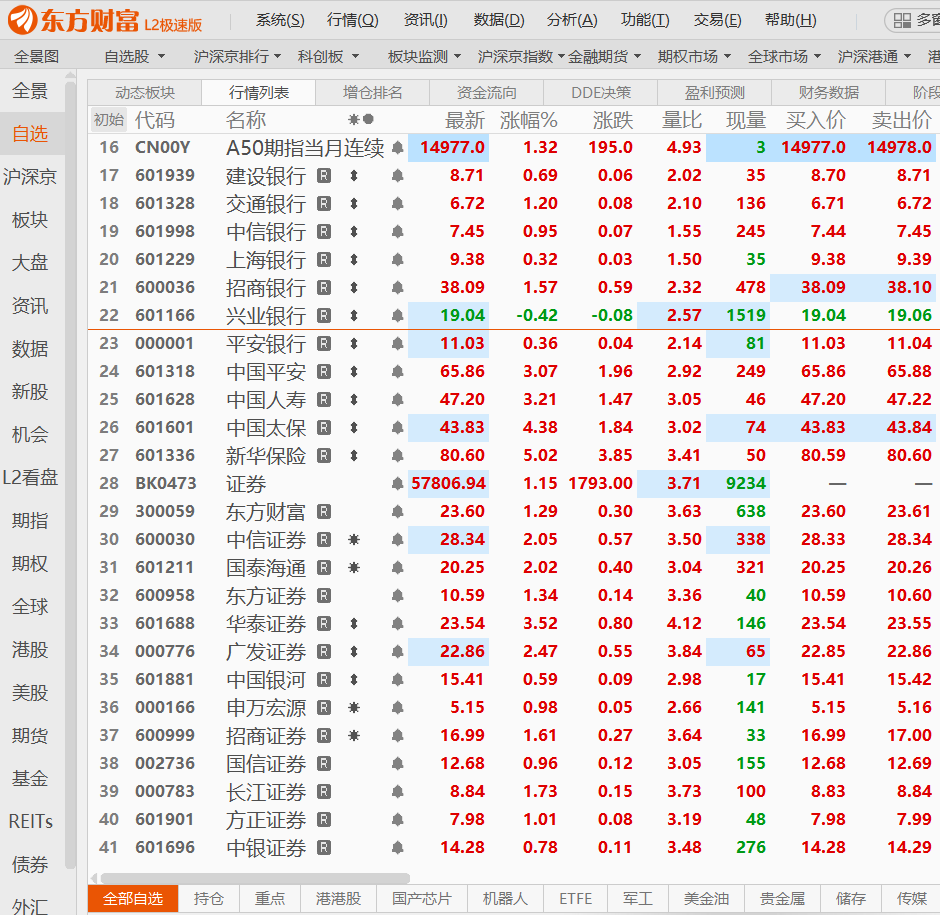Click the R tag beside 国信证券
This screenshot has height=915, width=940.
click(x=324, y=763)
